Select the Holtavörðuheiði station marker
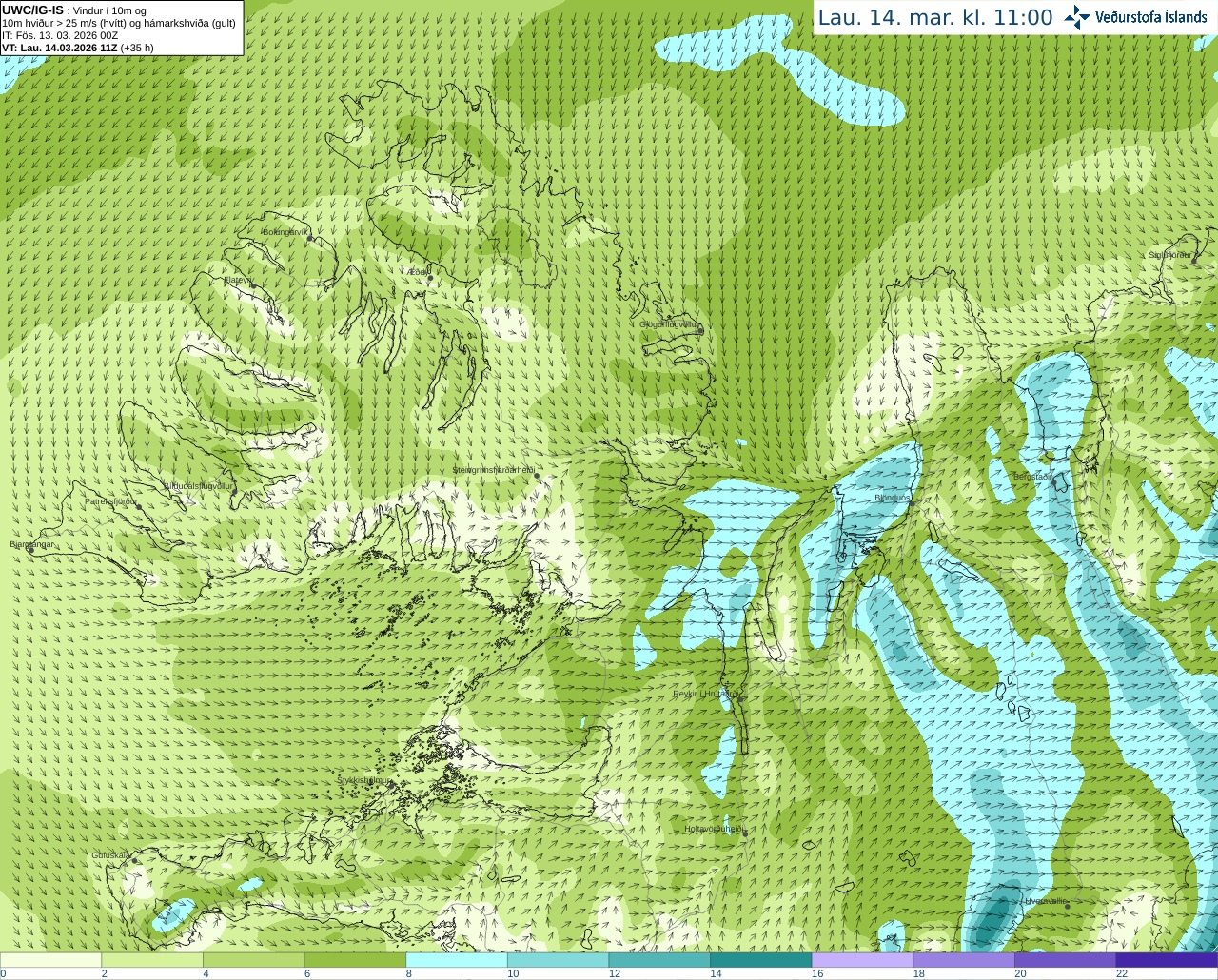Screen dimensions: 1218x980 [745, 833]
